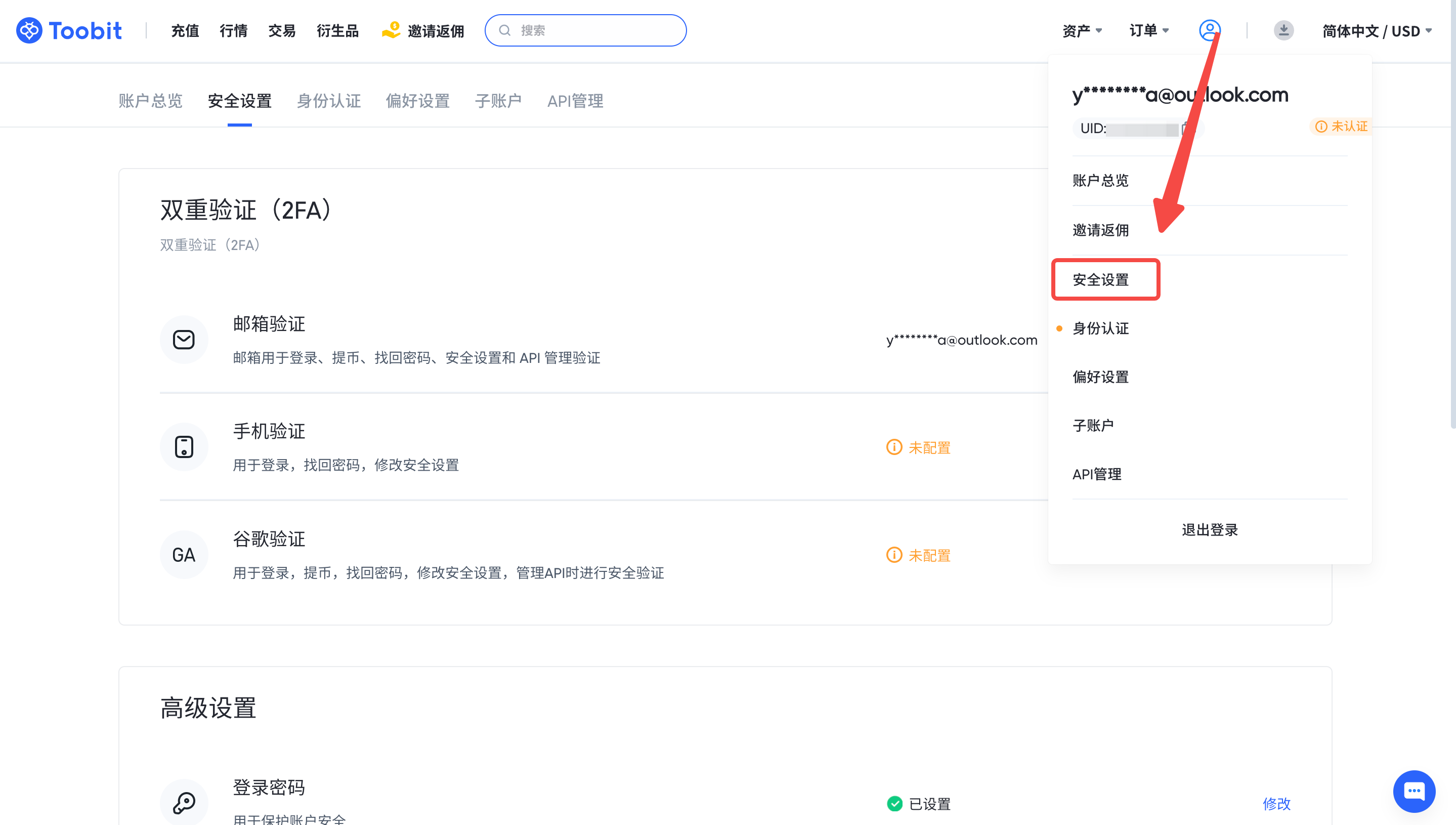Expand the 订单 orders dropdown
This screenshot has width=1456, height=825.
point(1148,30)
